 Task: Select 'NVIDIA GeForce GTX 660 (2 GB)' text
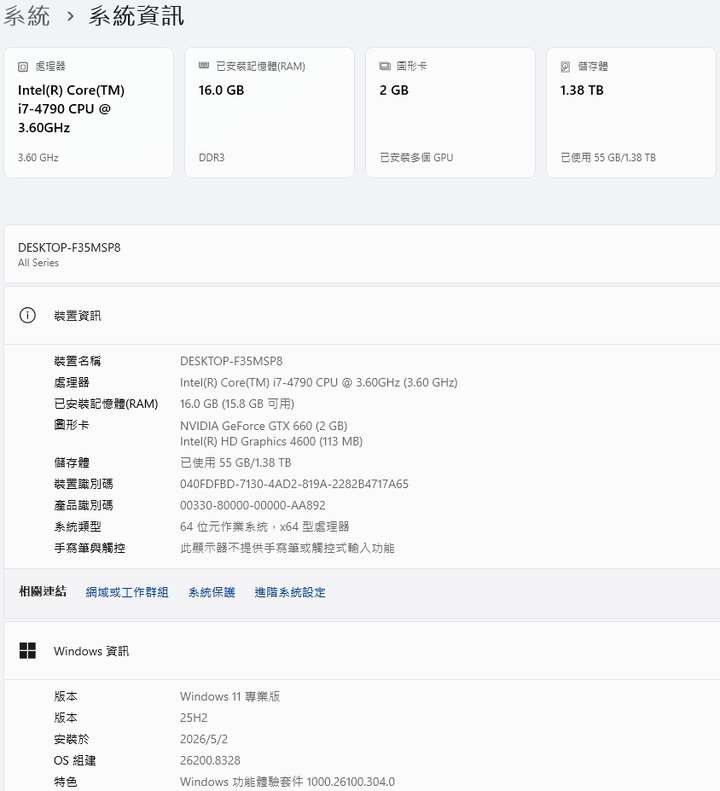click(x=263, y=426)
